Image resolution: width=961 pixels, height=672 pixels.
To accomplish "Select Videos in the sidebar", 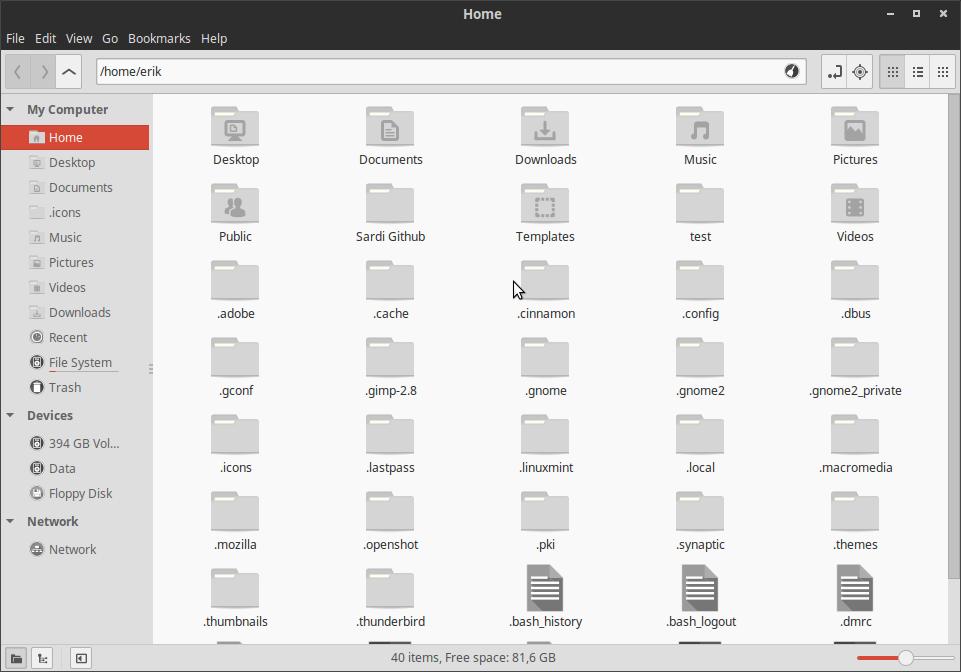I will [x=75, y=288].
